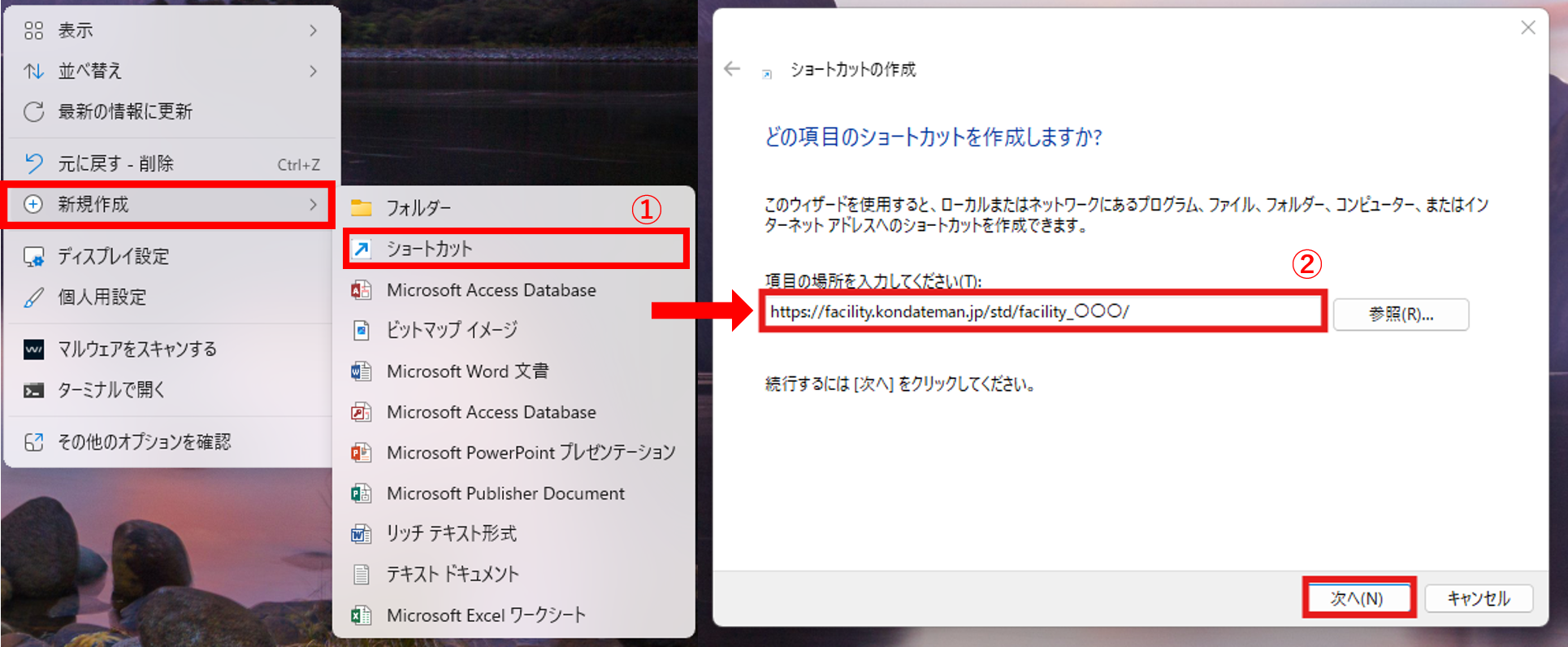Click the Word document icon in submenu
1568x647 pixels.
pos(362,371)
